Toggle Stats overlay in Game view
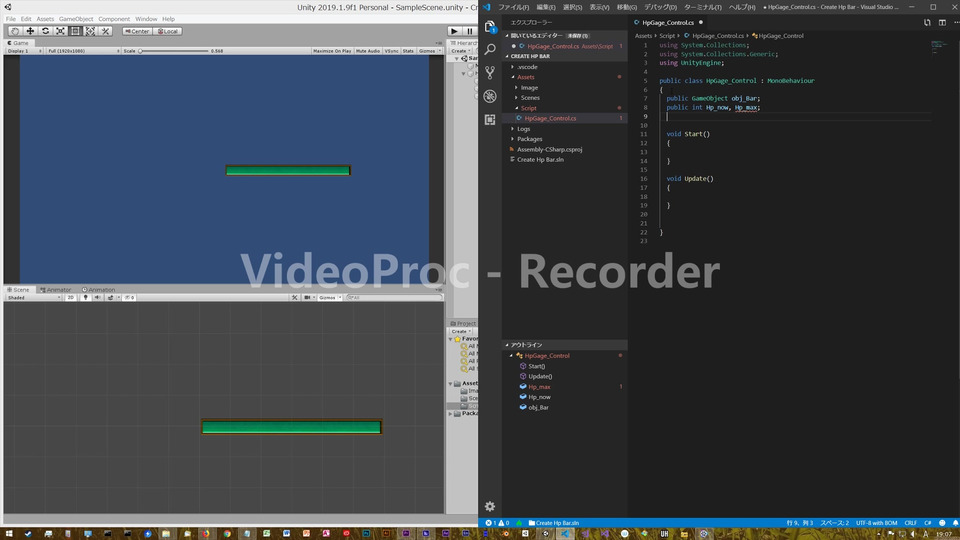This screenshot has height=540, width=960. 408,51
